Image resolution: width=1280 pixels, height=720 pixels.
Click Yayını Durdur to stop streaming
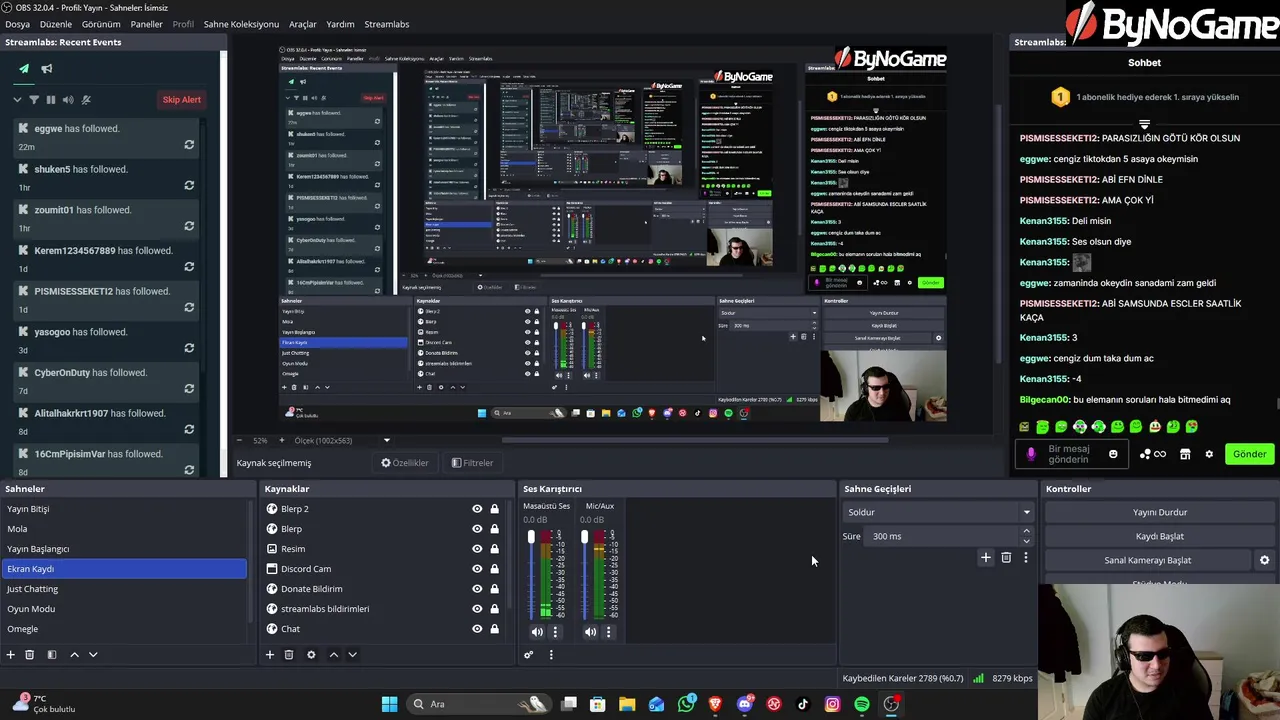pyautogui.click(x=1160, y=512)
